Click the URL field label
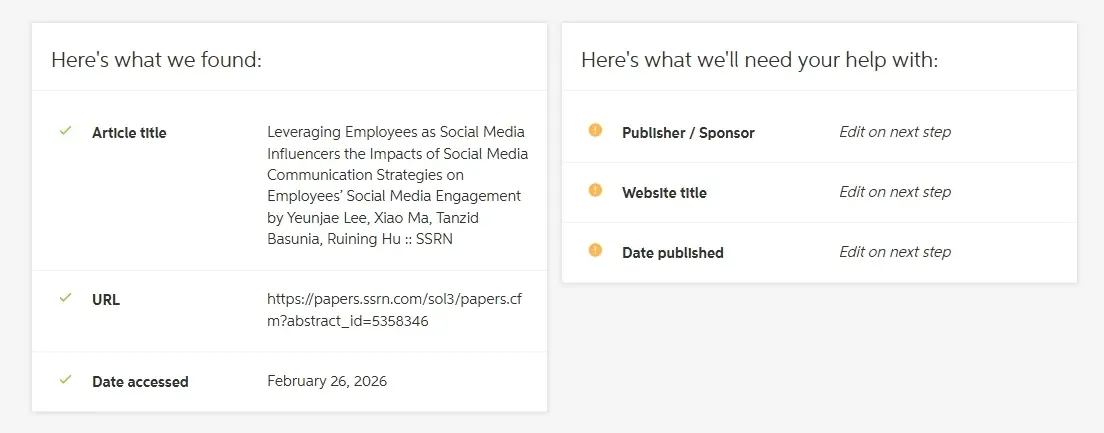 [106, 300]
